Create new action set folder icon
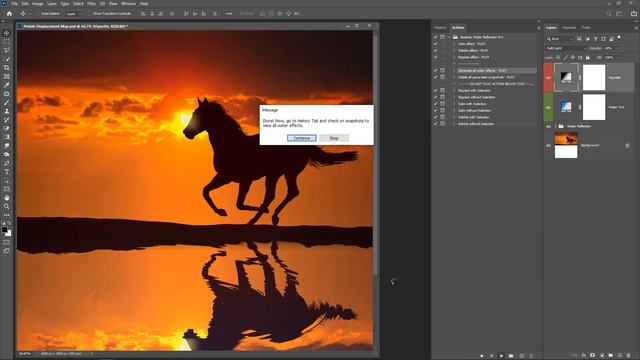Image resolution: width=640 pixels, height=360 pixels. point(511,356)
